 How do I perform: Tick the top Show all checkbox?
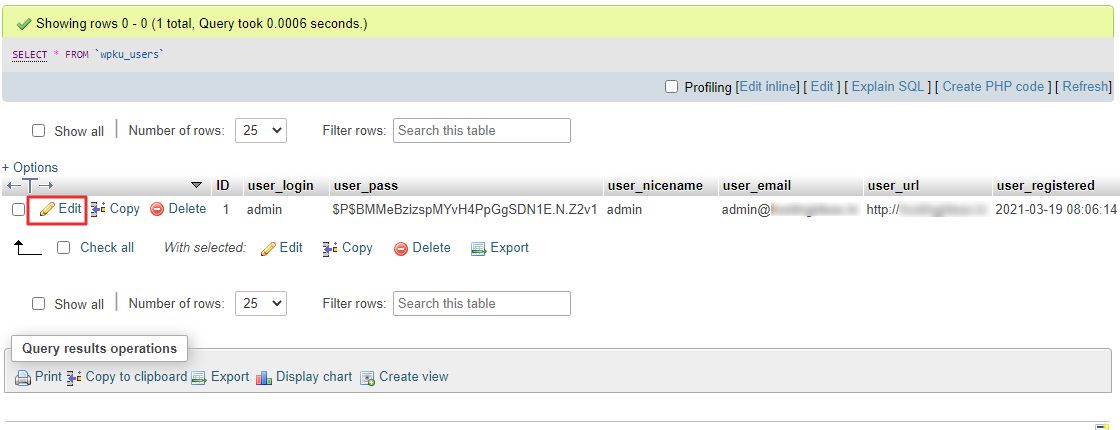click(x=39, y=131)
